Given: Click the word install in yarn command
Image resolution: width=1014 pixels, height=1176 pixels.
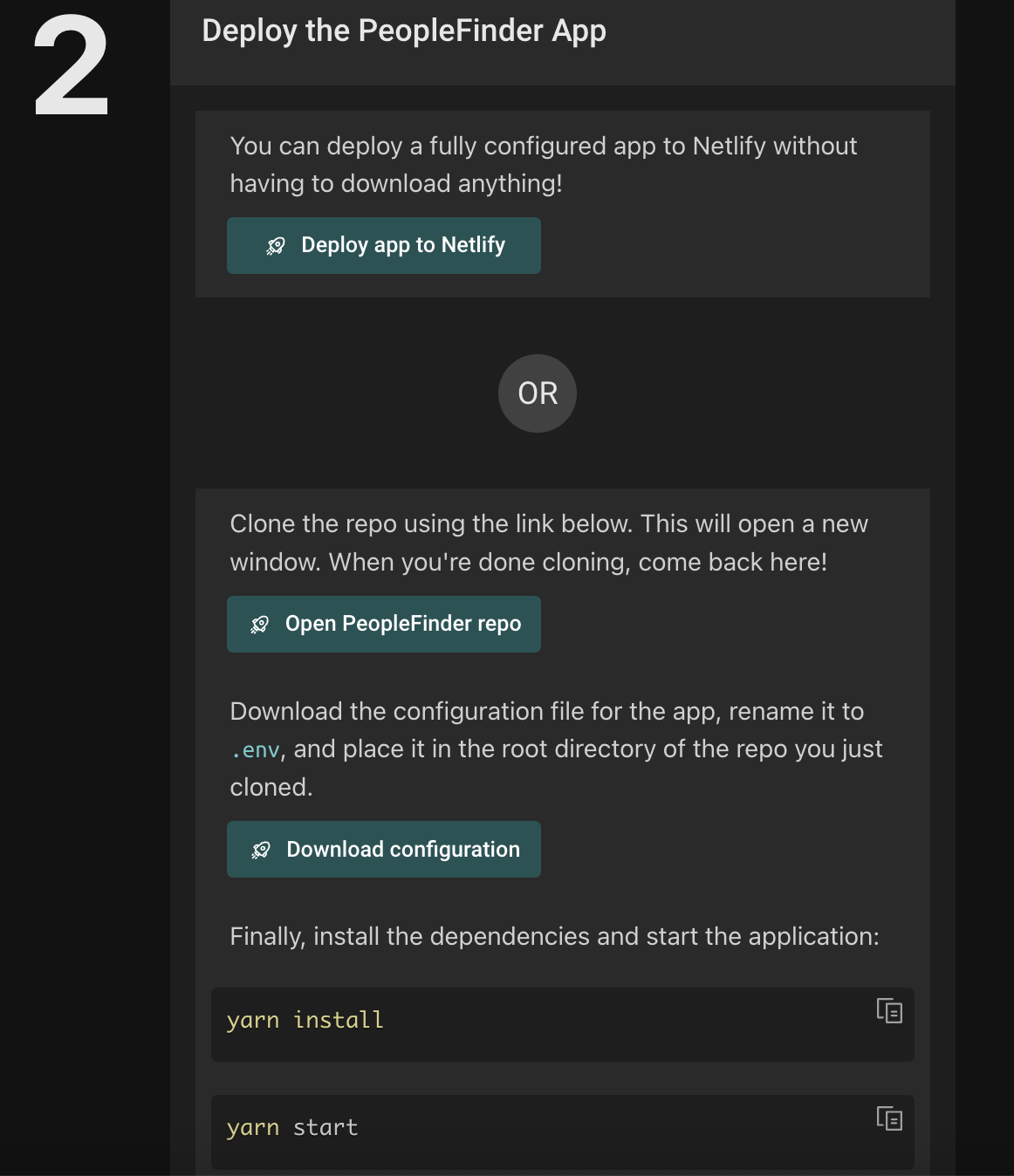Looking at the screenshot, I should click(339, 1020).
